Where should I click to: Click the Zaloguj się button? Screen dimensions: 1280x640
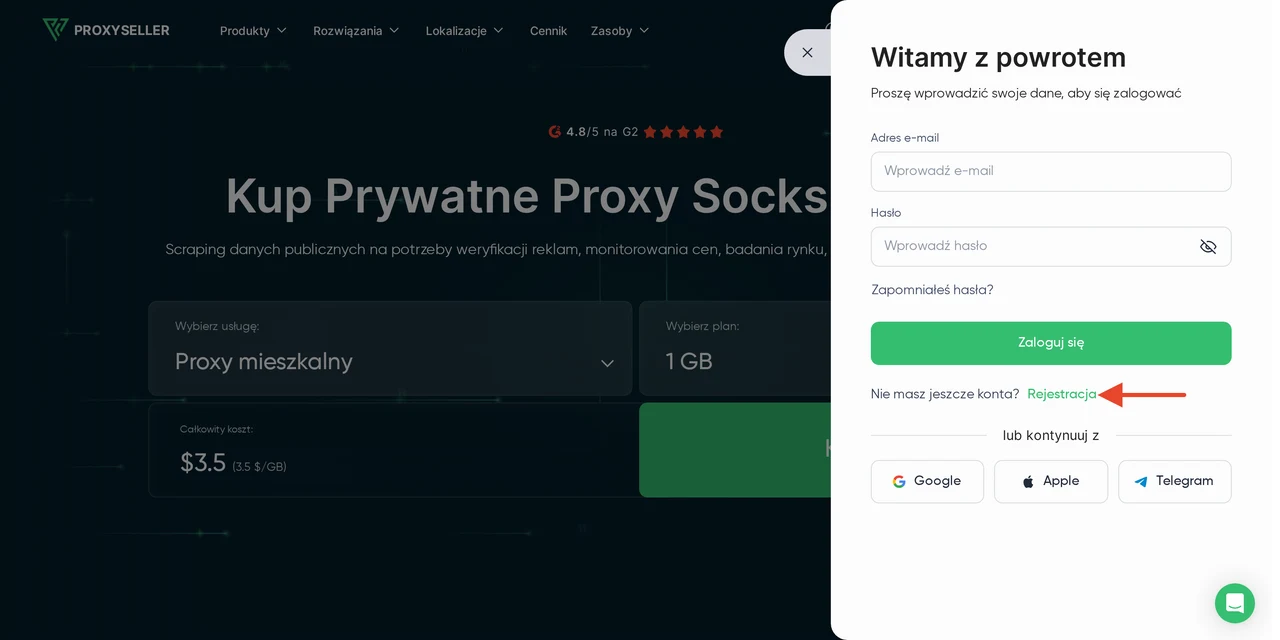tap(1051, 343)
